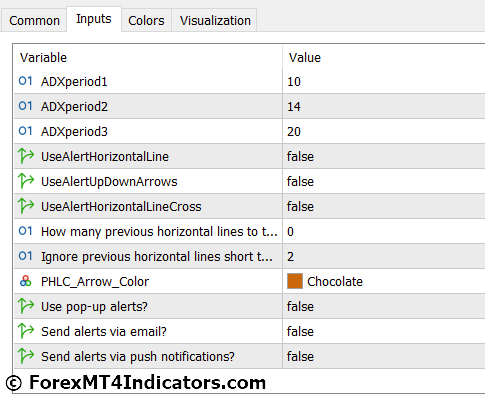This screenshot has height=395, width=485.
Task: Click the Variable column header
Action: [x=43, y=58]
